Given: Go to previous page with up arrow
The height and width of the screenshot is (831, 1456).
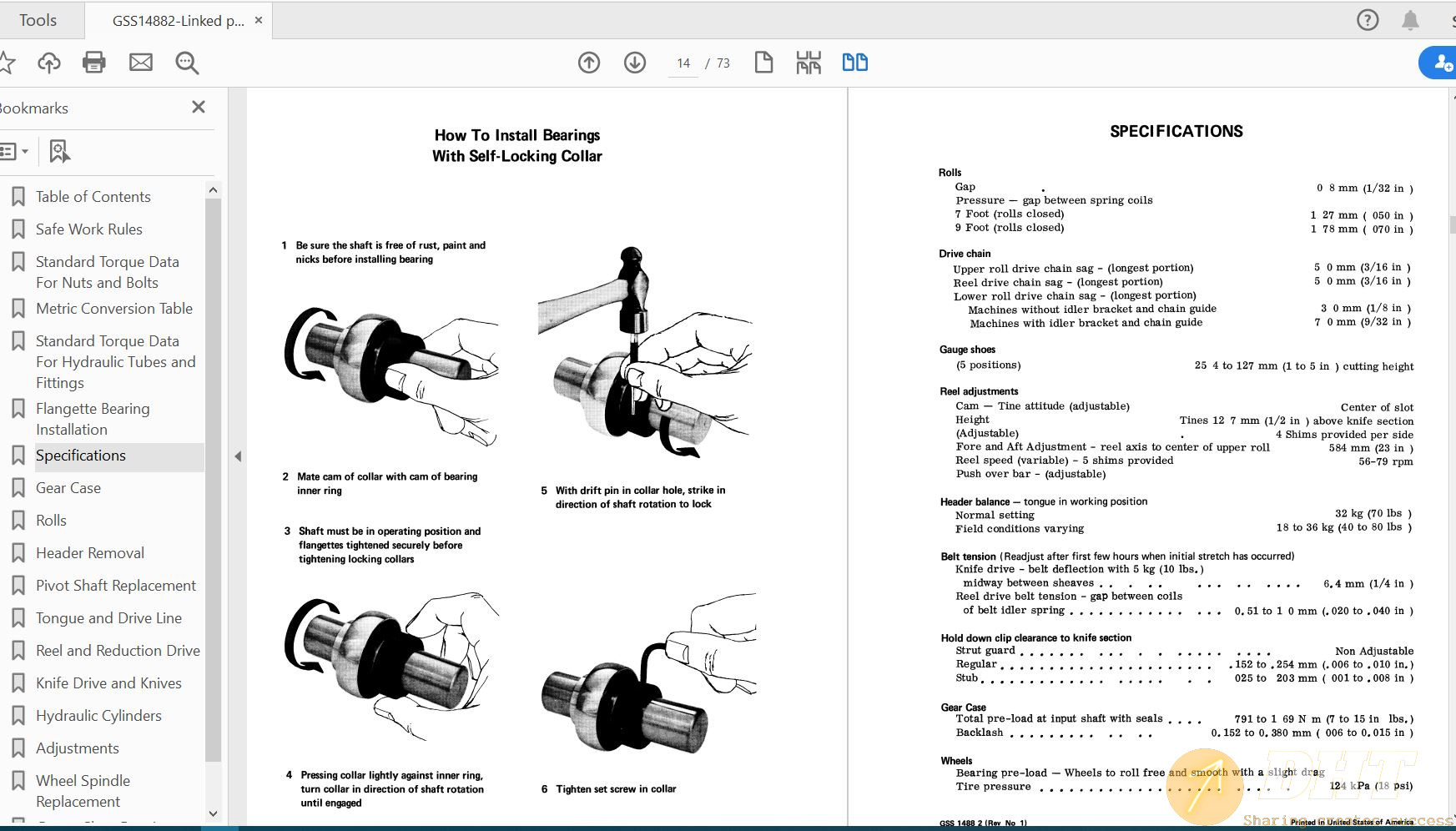Looking at the screenshot, I should click(589, 63).
